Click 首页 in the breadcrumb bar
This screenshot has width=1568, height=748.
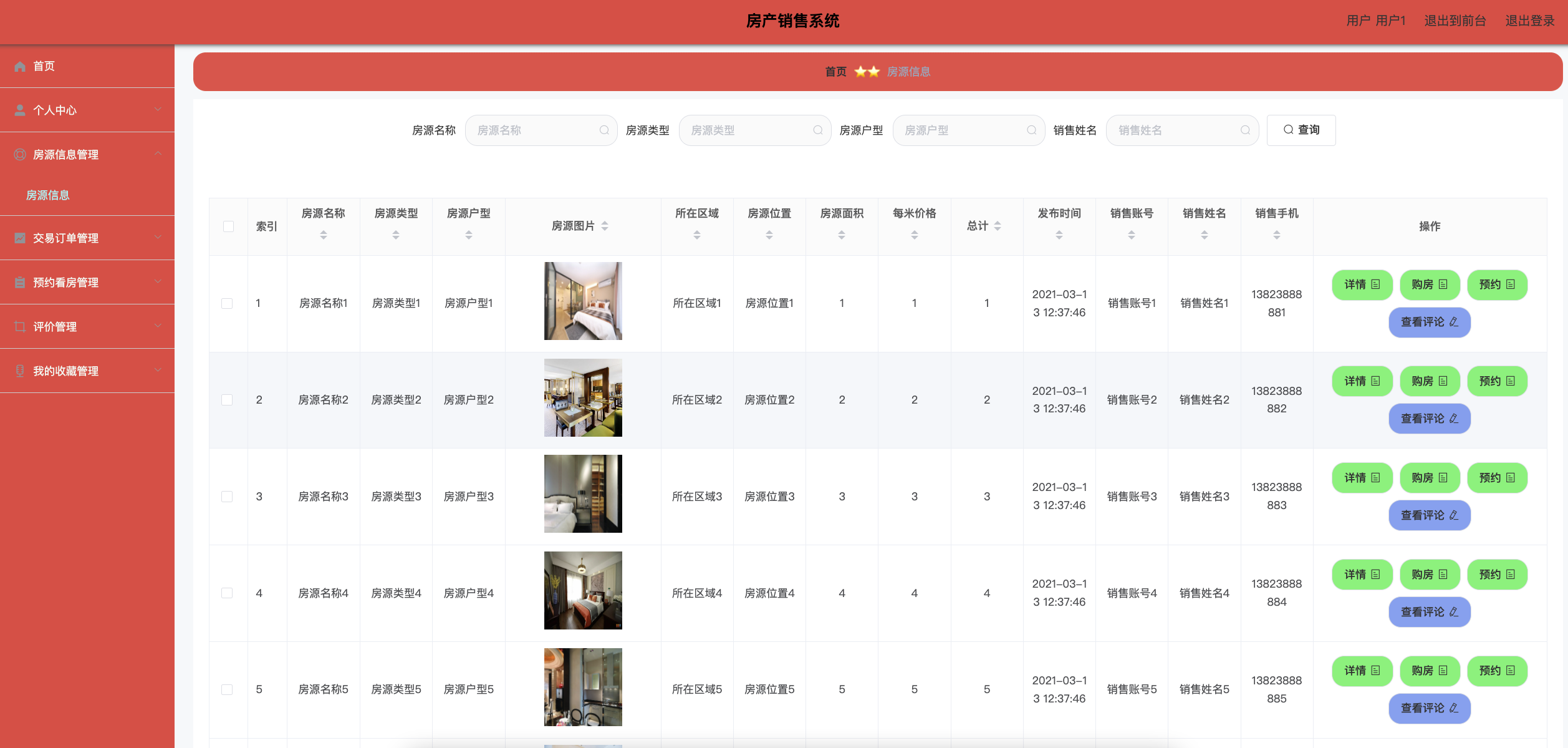point(835,72)
